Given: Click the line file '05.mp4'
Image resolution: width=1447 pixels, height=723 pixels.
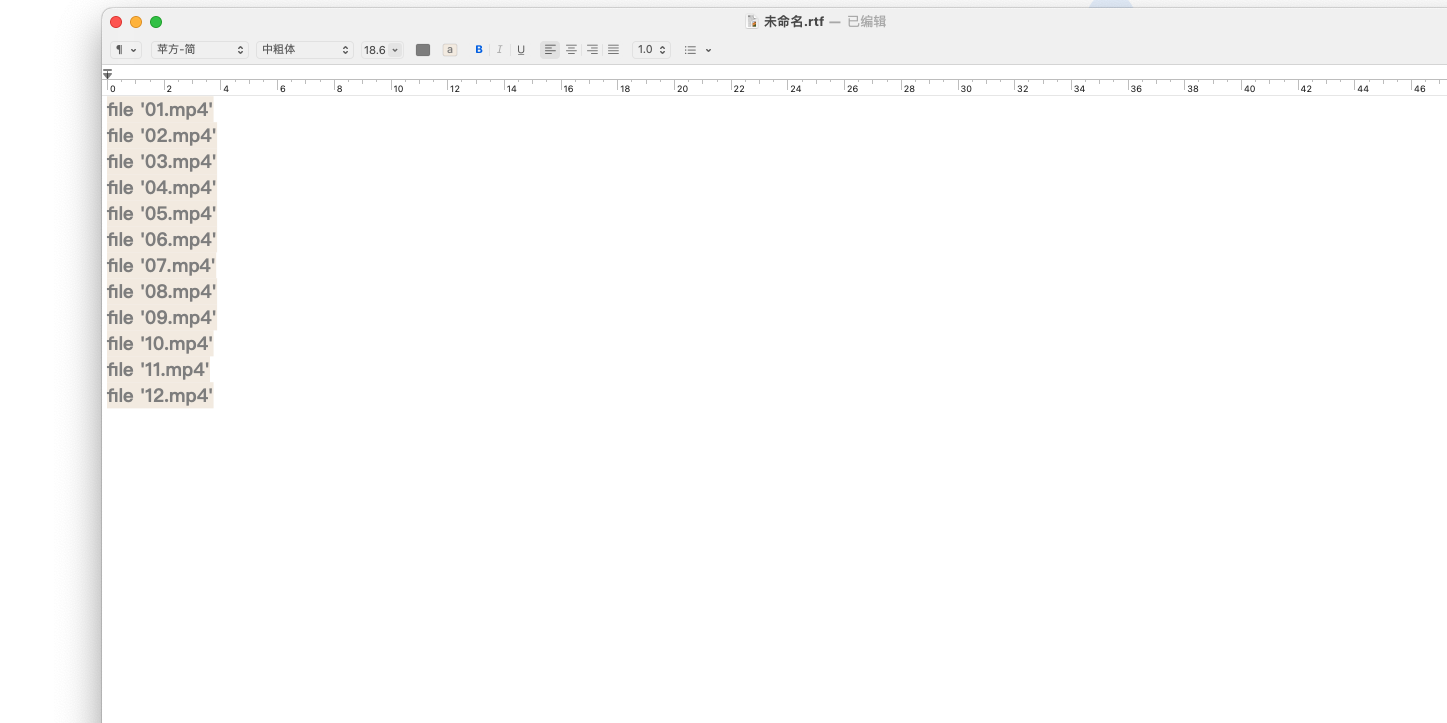Looking at the screenshot, I should [162, 214].
